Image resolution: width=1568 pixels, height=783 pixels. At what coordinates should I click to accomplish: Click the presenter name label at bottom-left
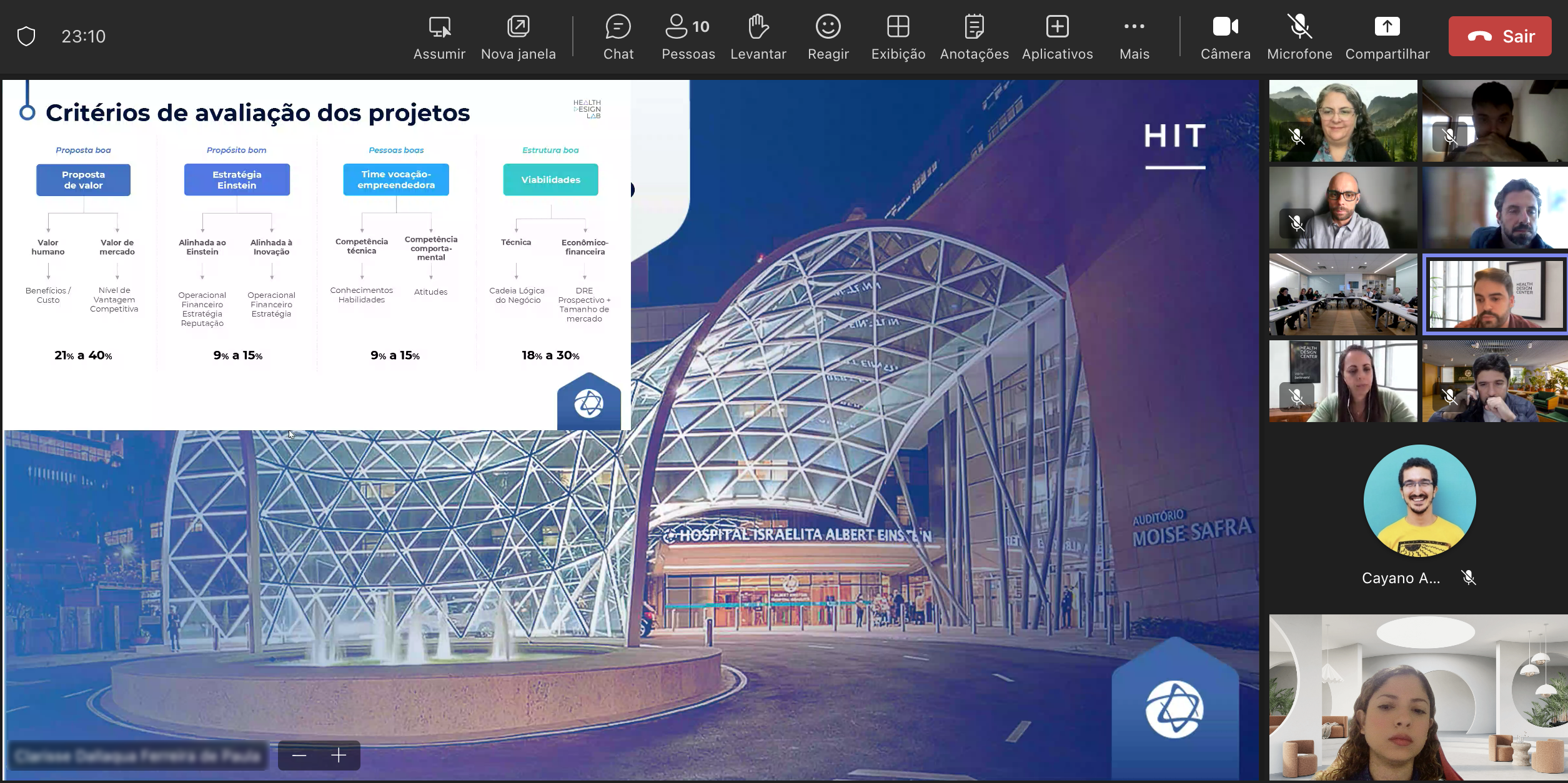click(x=138, y=756)
